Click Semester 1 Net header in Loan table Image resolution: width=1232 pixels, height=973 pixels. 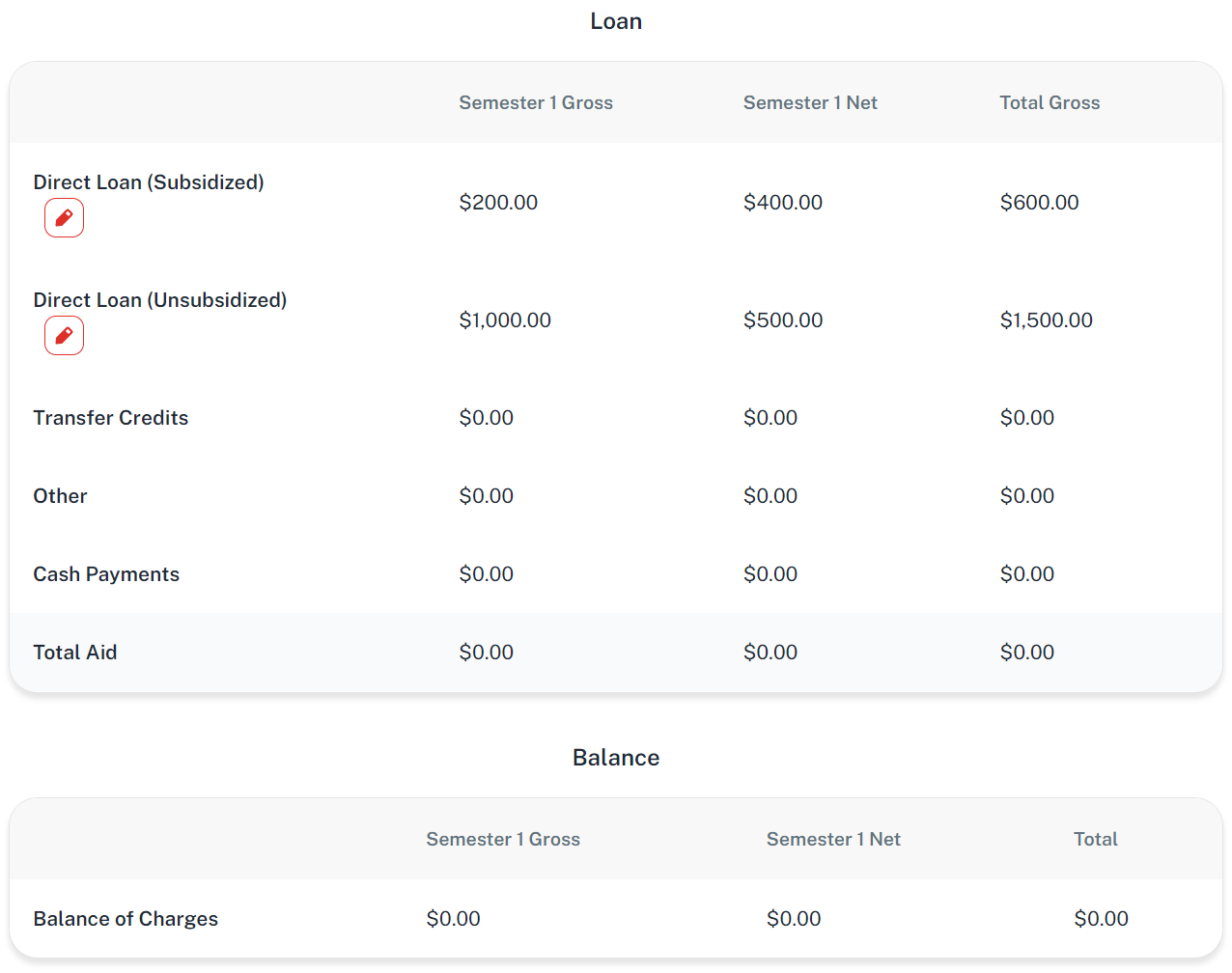tap(810, 102)
